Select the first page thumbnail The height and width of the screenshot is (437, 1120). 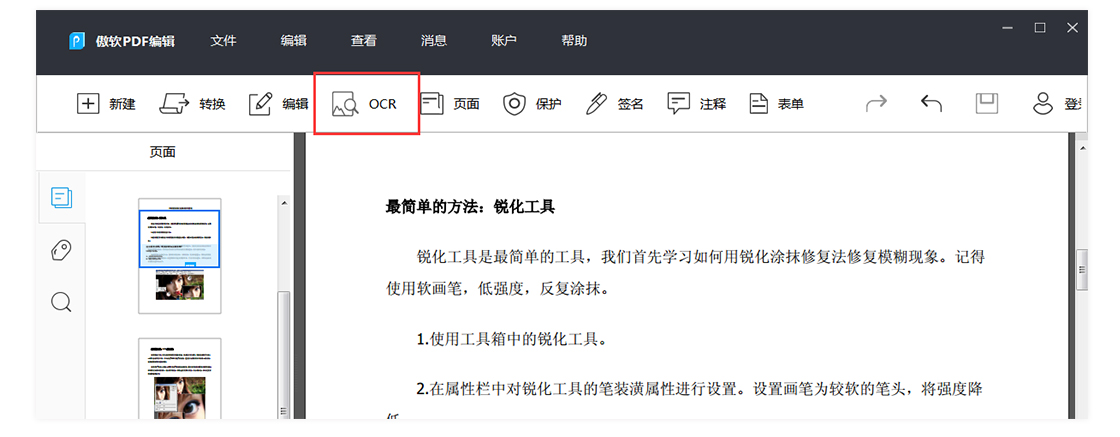pyautogui.click(x=179, y=256)
